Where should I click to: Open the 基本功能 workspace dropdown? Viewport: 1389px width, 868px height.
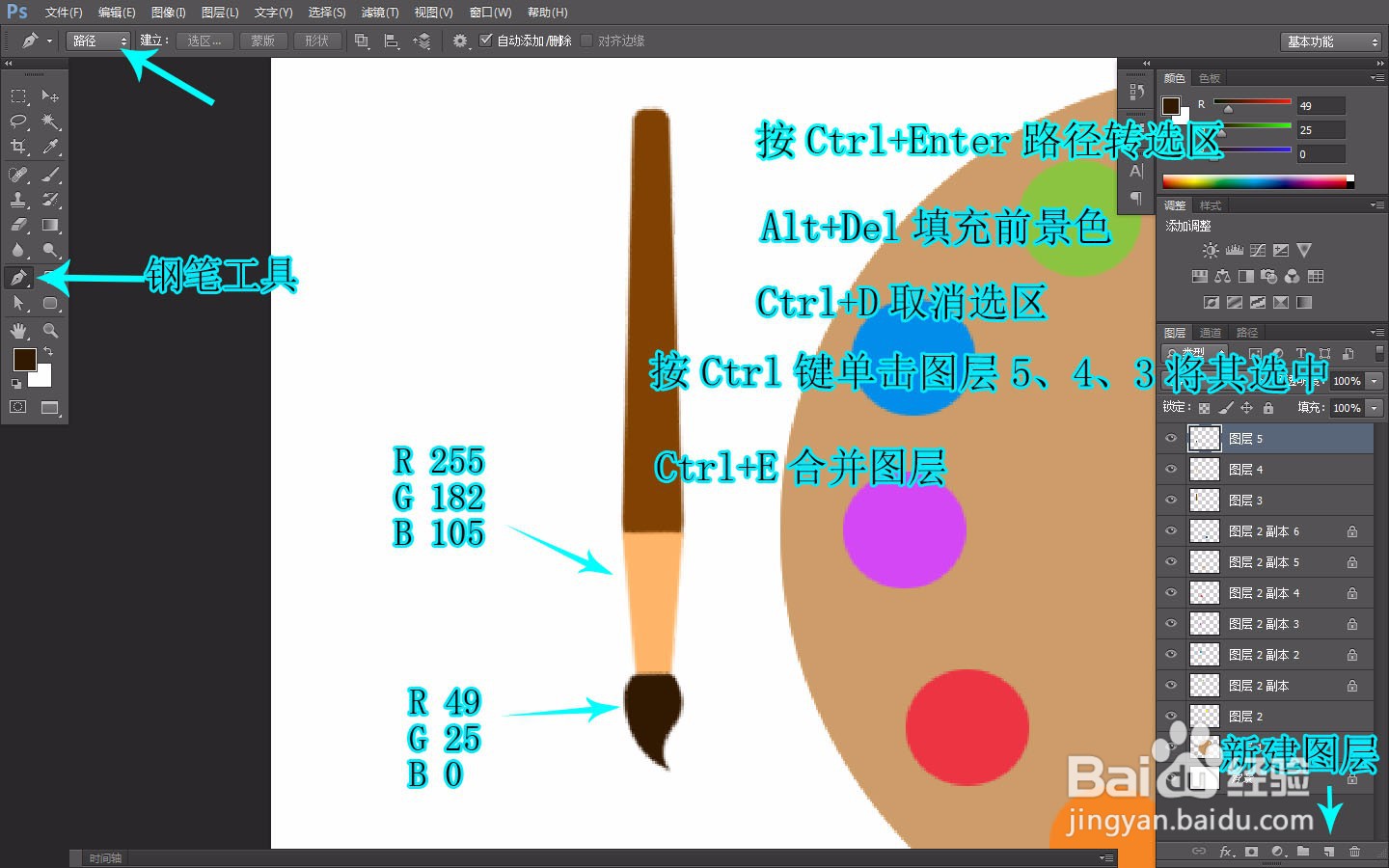click(x=1332, y=41)
